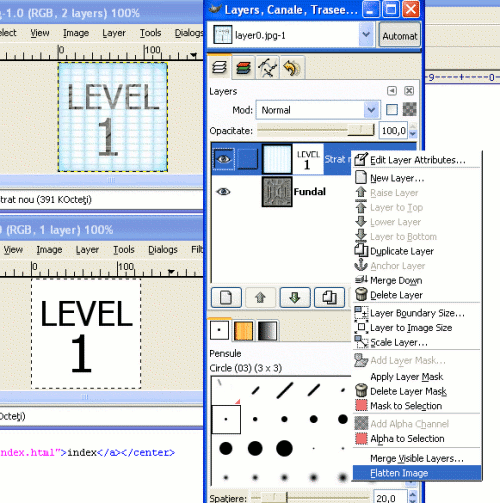Screen dimensions: 500x503
Task: Choose Mask to Selection in context menu
Action: click(x=416, y=406)
